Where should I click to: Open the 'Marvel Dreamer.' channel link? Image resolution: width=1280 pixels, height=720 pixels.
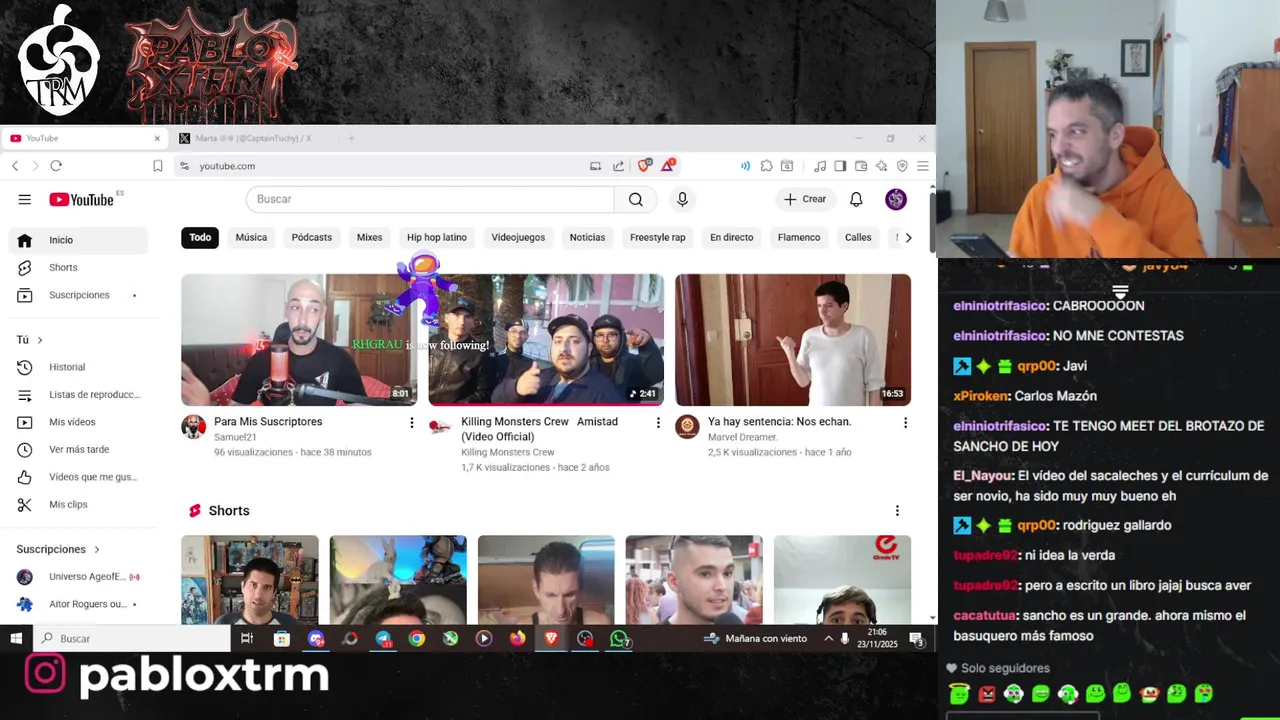(x=742, y=437)
